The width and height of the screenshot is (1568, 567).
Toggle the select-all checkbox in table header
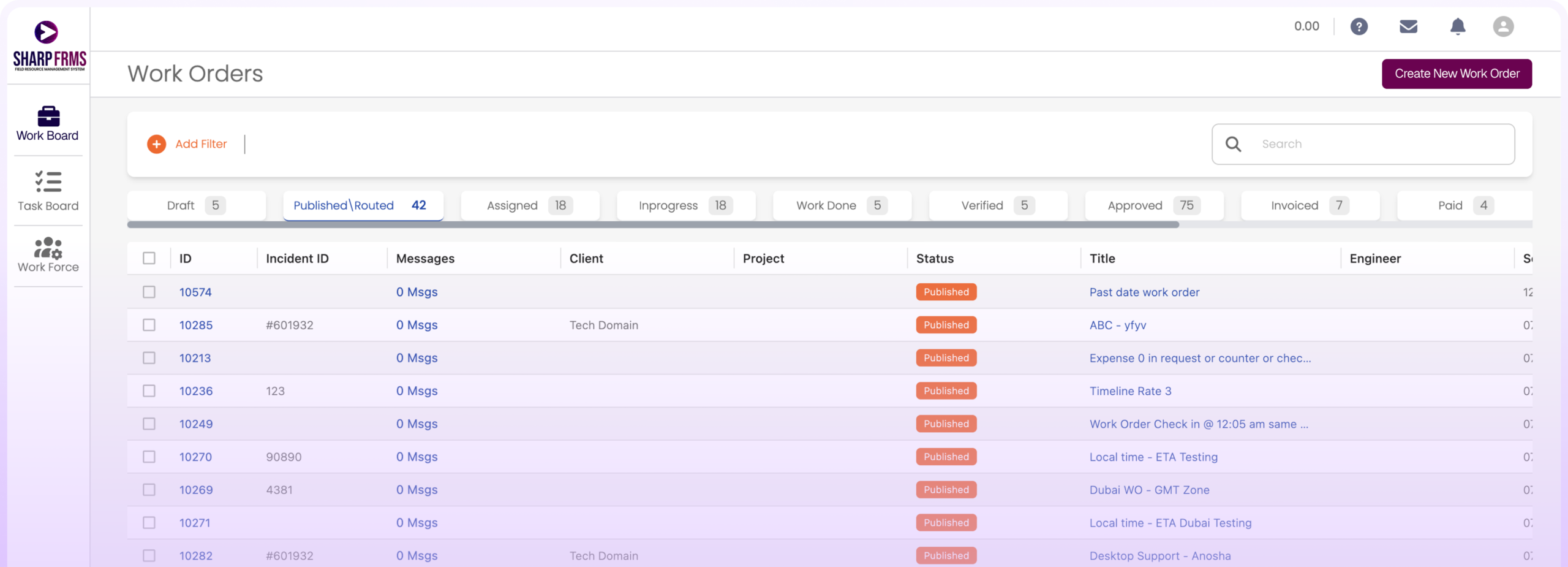pos(149,258)
